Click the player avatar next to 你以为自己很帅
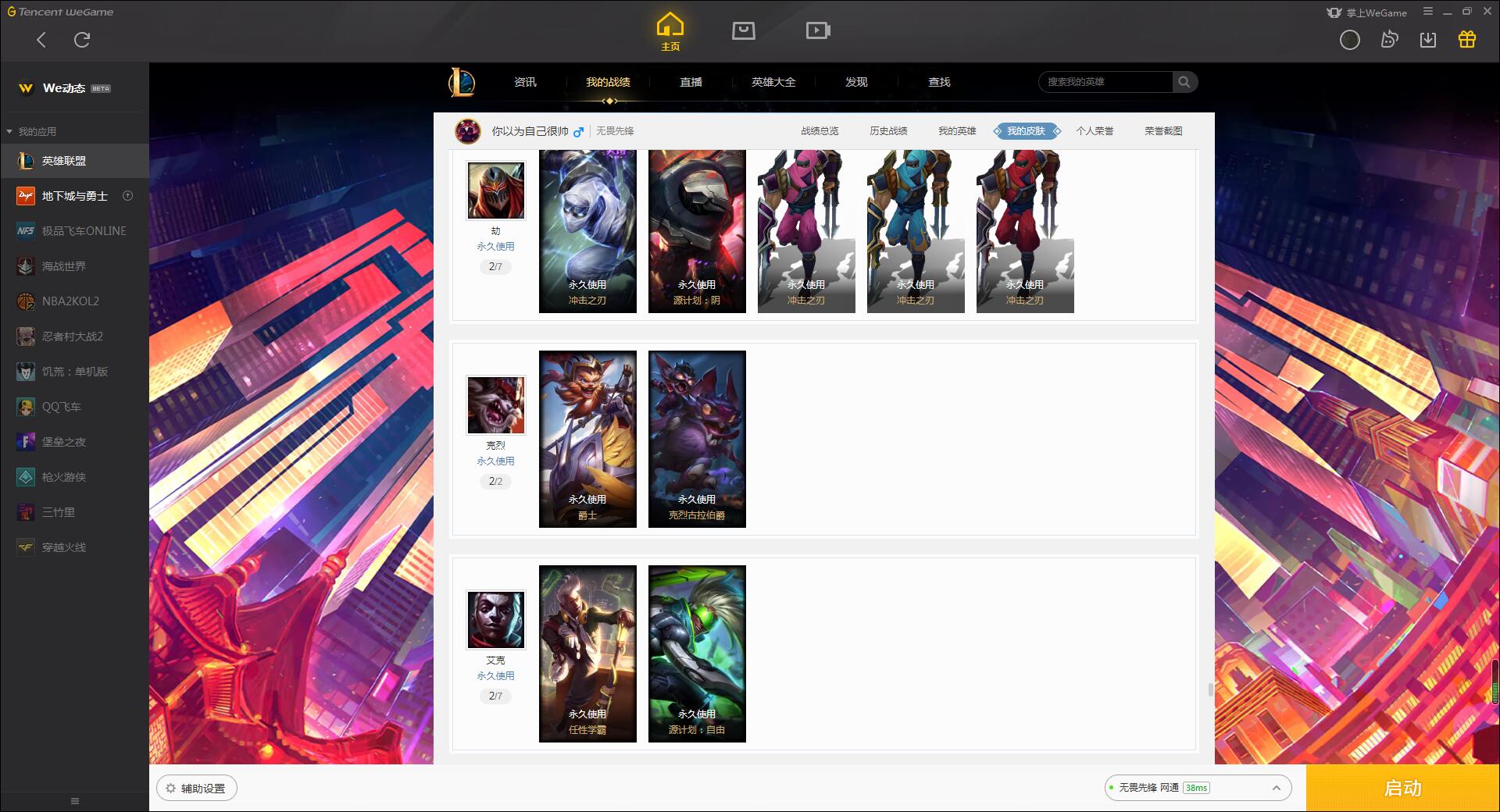The width and height of the screenshot is (1500, 812). (468, 131)
